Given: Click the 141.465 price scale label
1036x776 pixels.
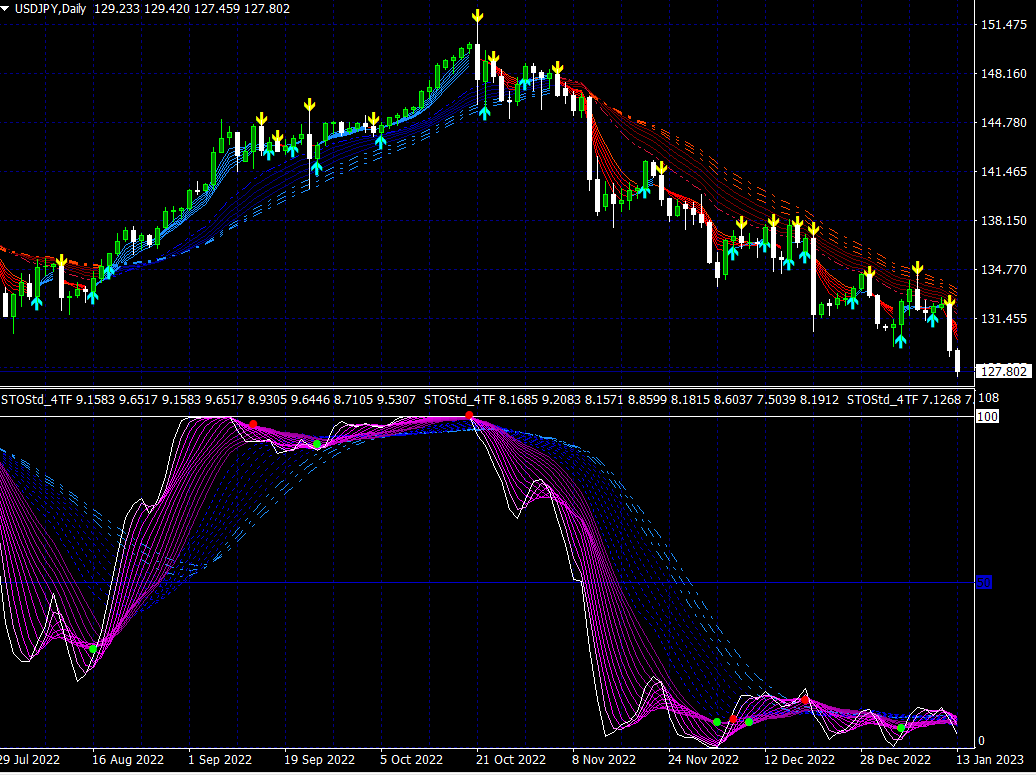Looking at the screenshot, I should pyautogui.click(x=1004, y=172).
